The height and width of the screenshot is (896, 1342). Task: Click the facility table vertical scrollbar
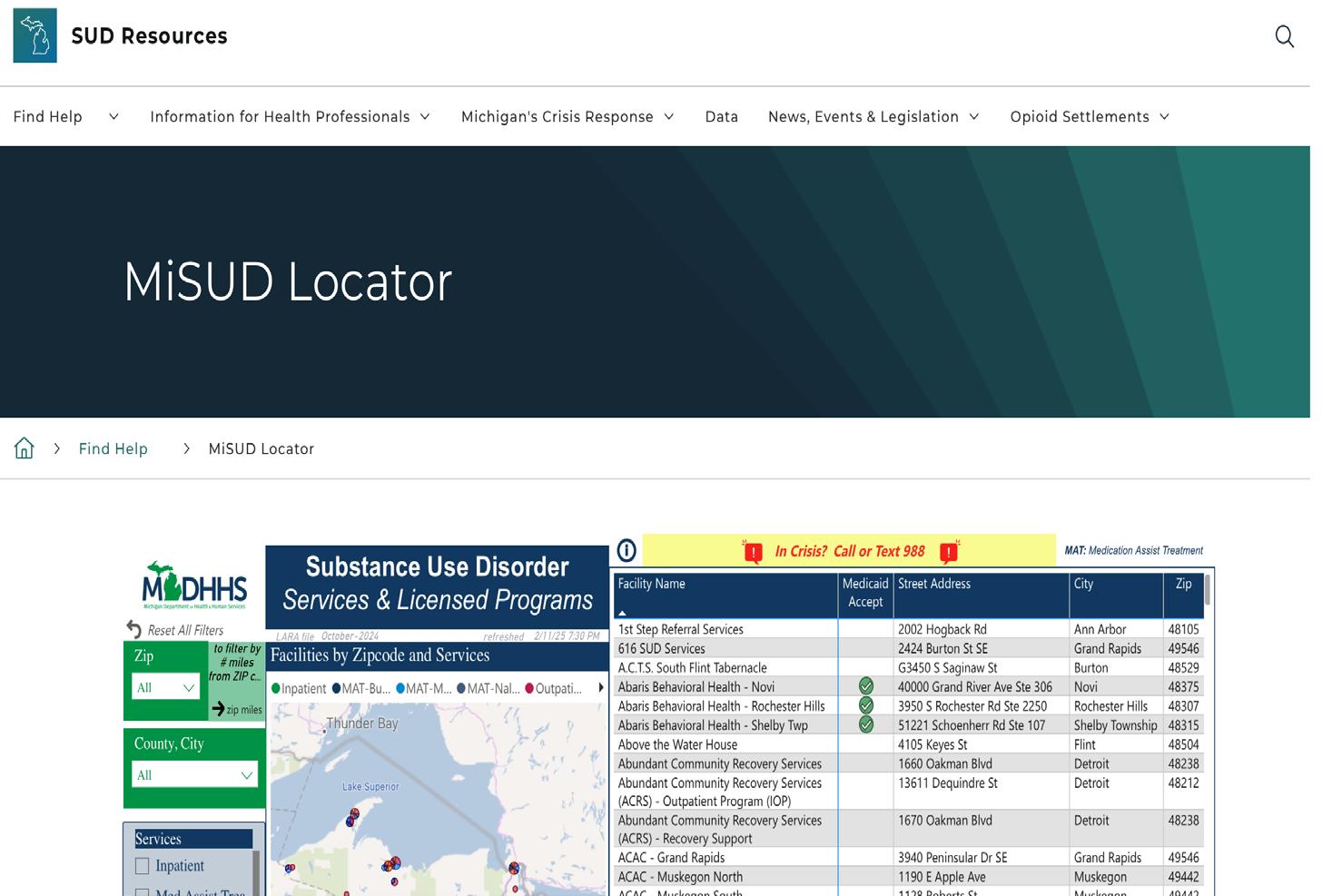point(1208,590)
